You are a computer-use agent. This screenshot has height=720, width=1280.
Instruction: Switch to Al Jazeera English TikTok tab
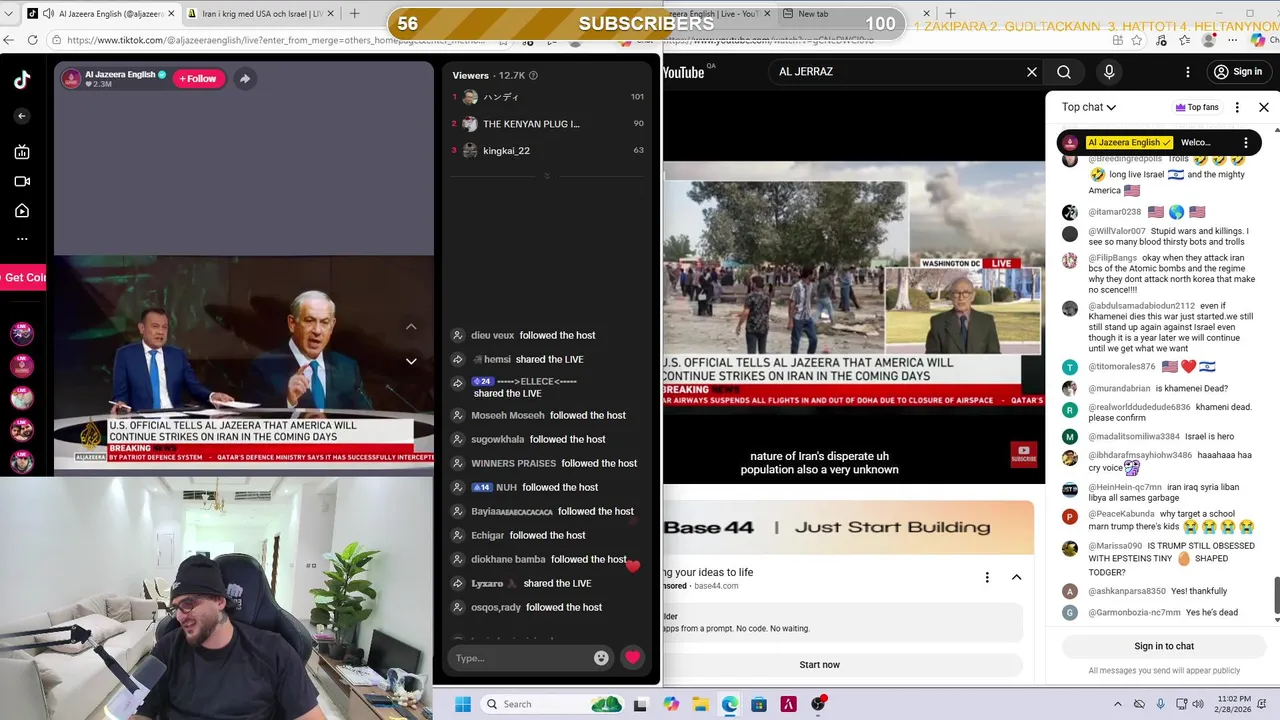101,14
